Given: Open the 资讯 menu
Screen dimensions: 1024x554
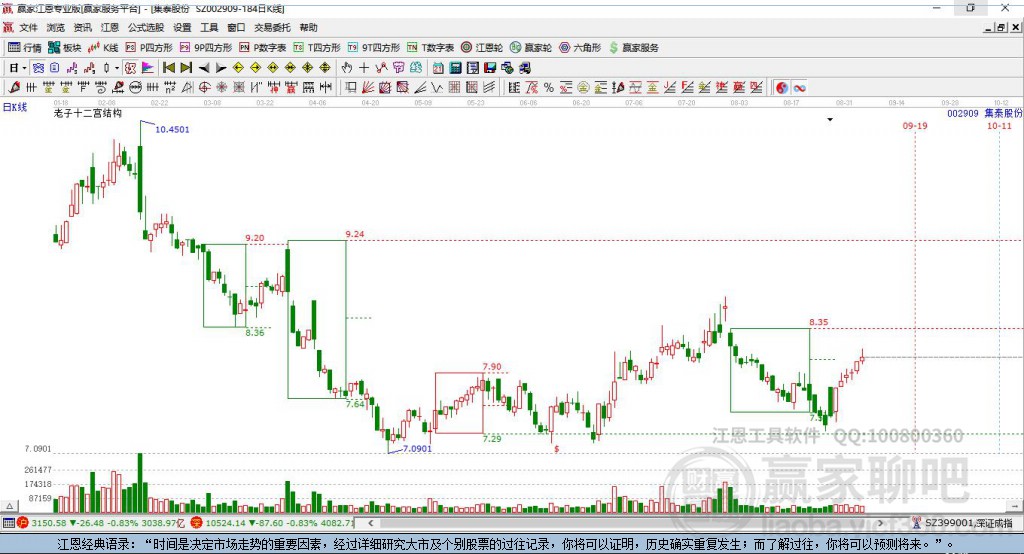Looking at the screenshot, I should point(82,27).
